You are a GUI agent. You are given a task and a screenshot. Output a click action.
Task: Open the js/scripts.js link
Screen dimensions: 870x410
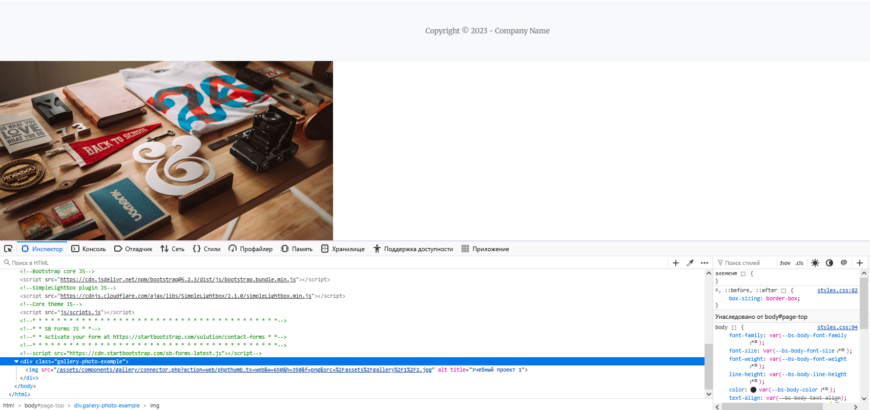(x=80, y=312)
